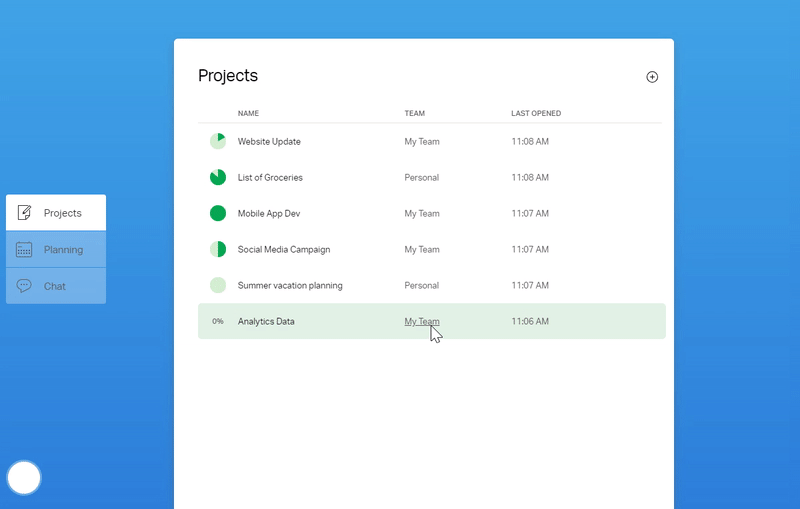This screenshot has width=800, height=509.
Task: Click the Mobile App Dev full progress circle
Action: (x=218, y=213)
